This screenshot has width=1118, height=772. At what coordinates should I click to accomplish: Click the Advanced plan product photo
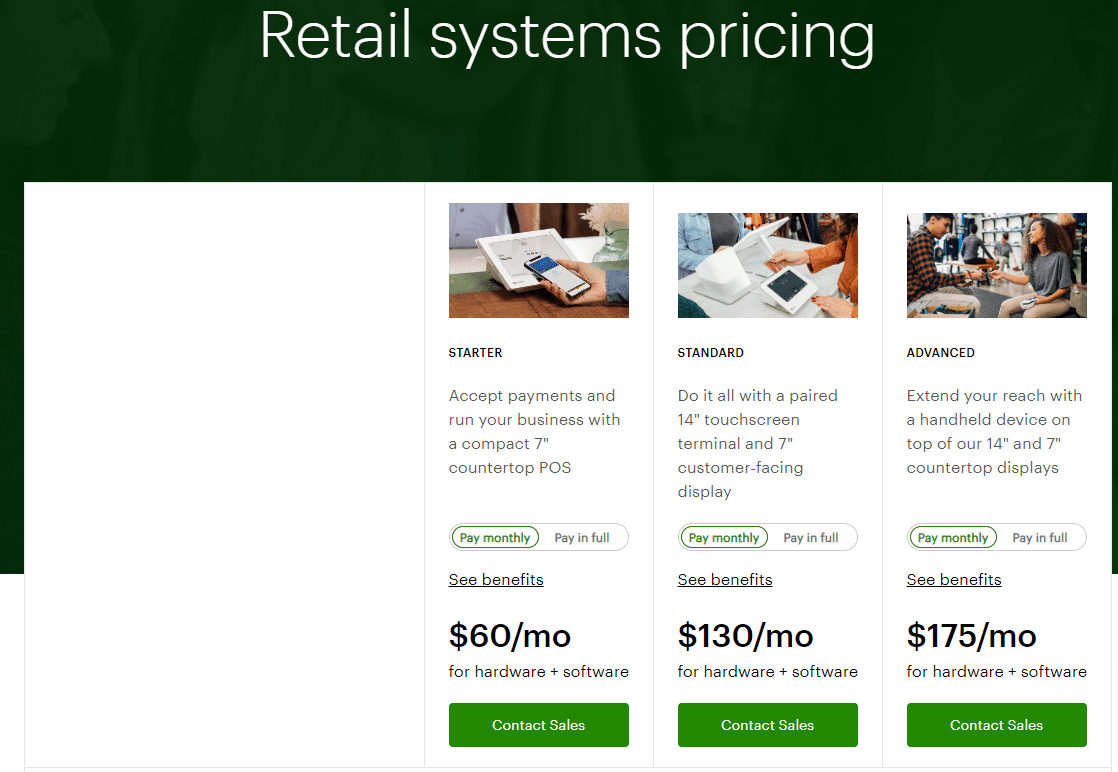[x=996, y=265]
